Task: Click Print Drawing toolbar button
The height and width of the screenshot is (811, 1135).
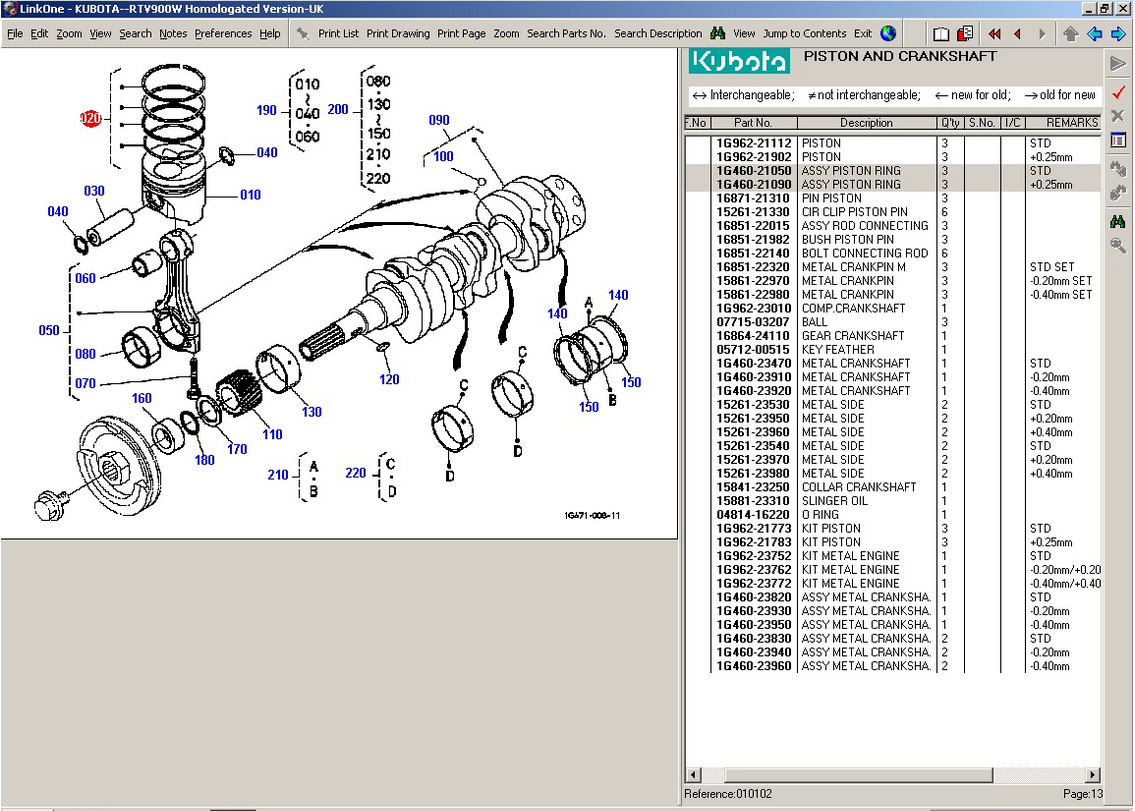Action: pos(397,33)
